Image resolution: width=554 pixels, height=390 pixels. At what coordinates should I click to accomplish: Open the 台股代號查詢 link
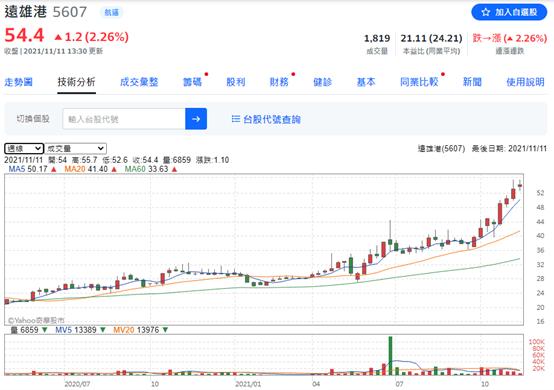(266, 119)
